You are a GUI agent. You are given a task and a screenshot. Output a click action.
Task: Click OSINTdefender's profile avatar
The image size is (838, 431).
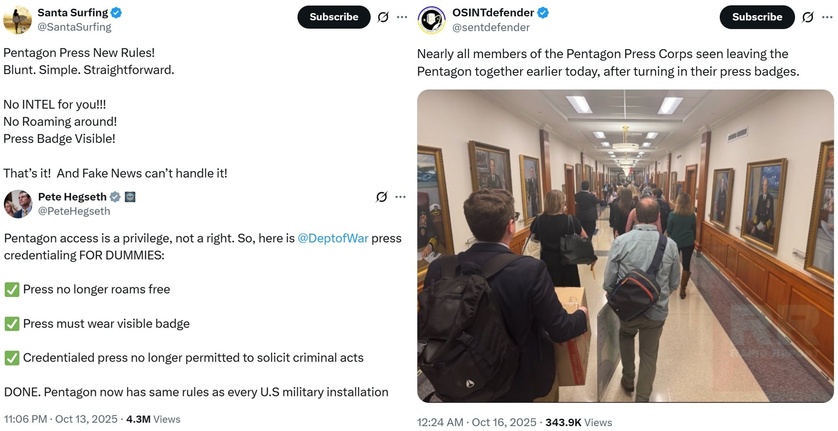tap(432, 19)
